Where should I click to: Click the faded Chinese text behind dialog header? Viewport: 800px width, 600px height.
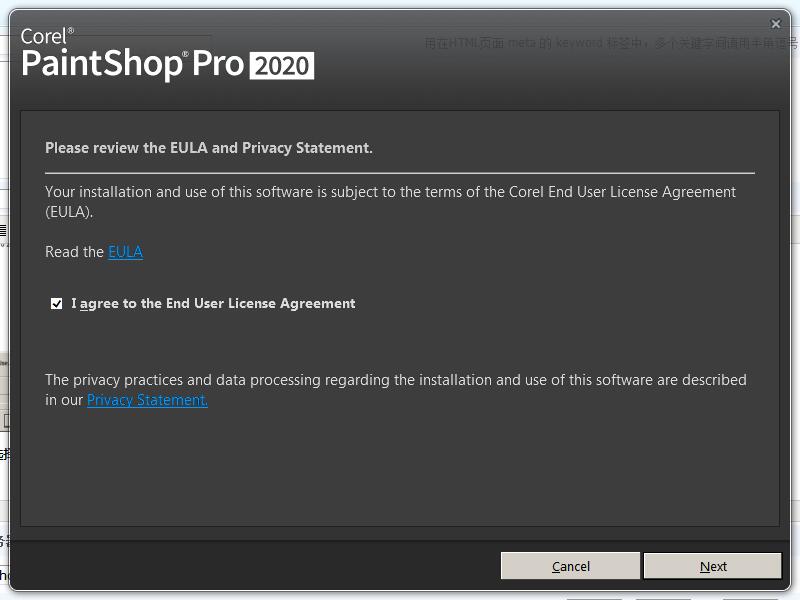coord(610,43)
